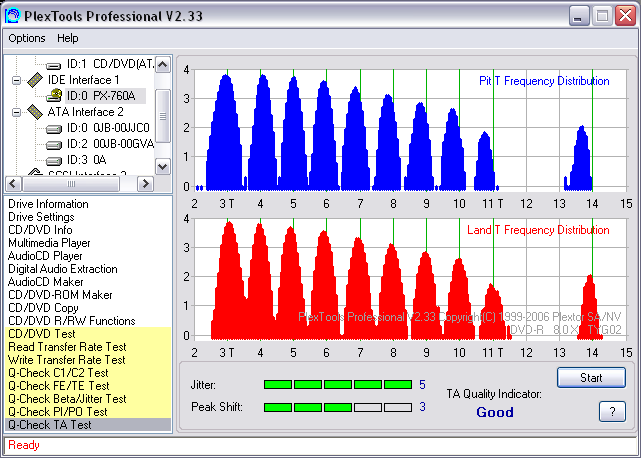641x458 pixels.
Task: Open CD/DVD Info
Action: pos(40,230)
